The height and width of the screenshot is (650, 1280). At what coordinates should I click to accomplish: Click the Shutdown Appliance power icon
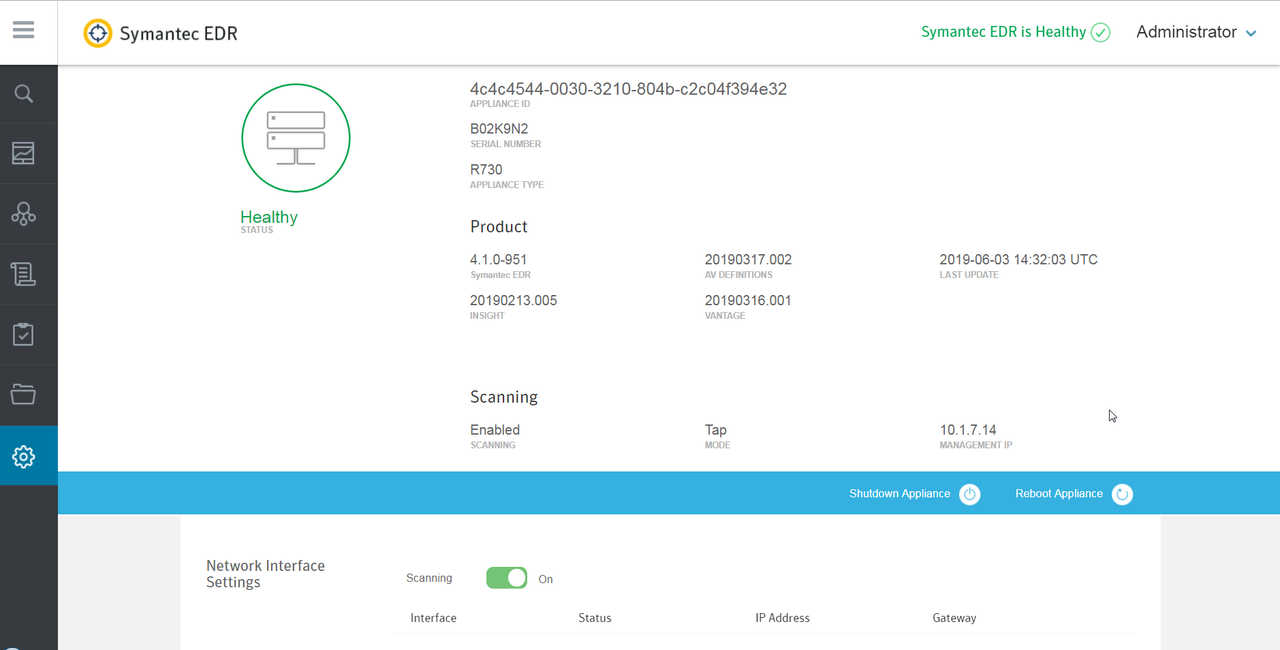click(970, 494)
